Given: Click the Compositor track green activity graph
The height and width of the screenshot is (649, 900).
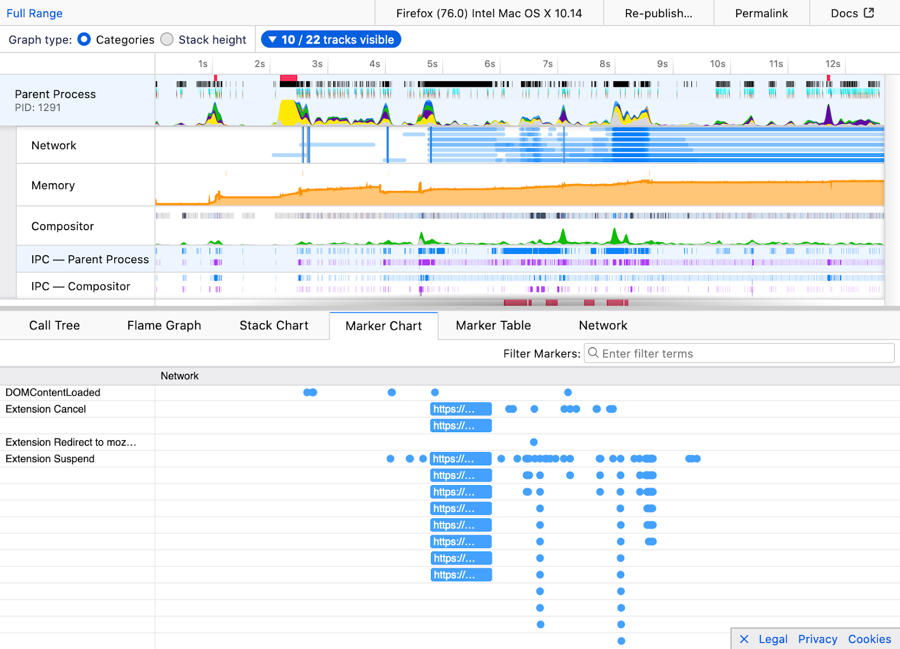Looking at the screenshot, I should click(519, 236).
